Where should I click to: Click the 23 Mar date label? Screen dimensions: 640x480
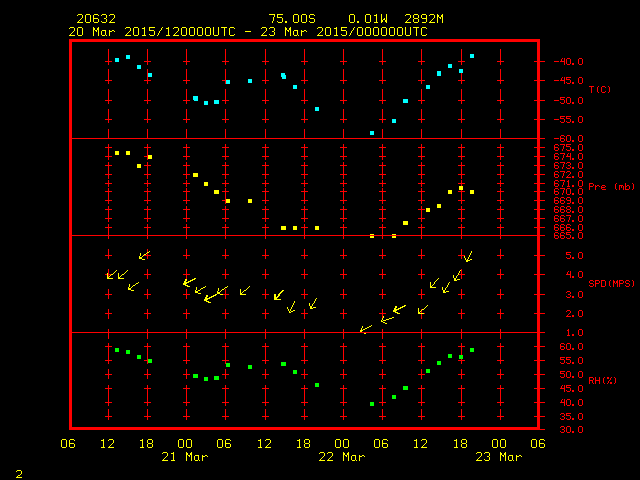(498, 457)
